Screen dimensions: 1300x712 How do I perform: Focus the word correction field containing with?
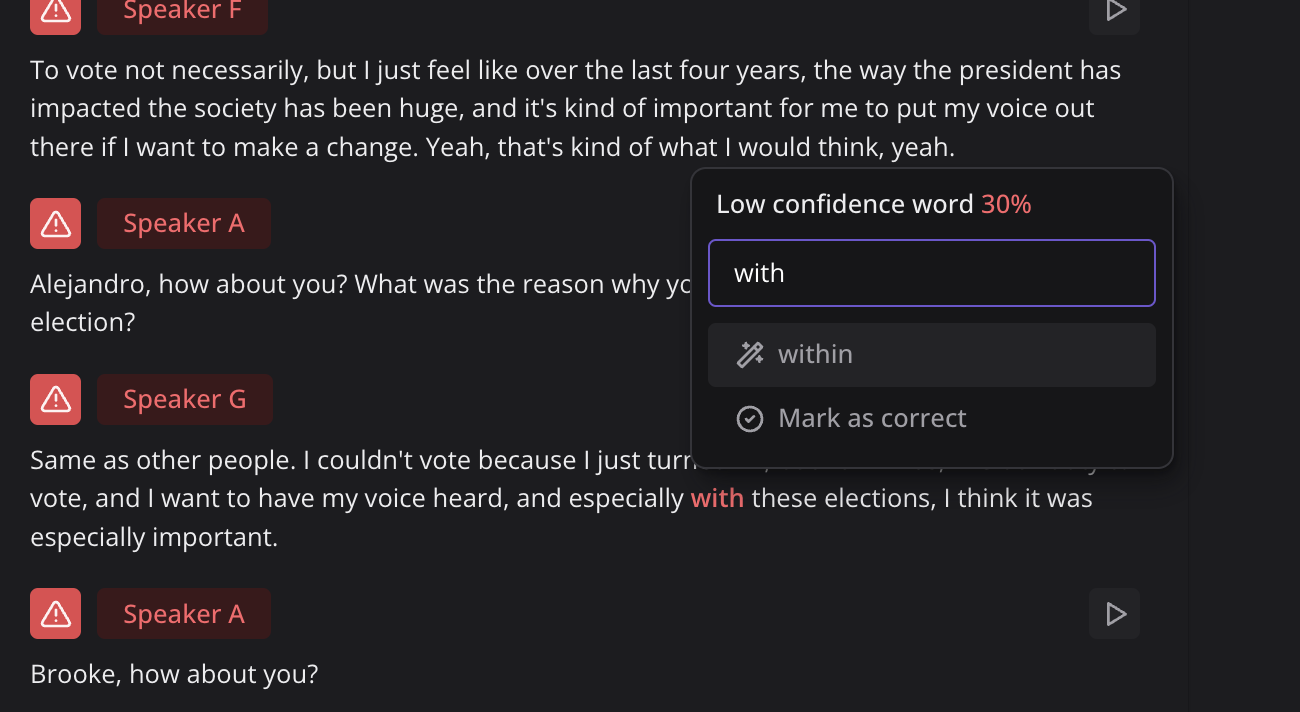pos(932,273)
